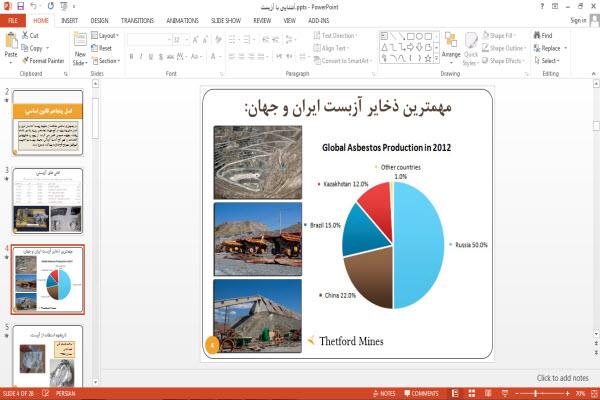Switch to the SLIDE SHOW tab
Viewport: 600px width, 400px height.
pyautogui.click(x=226, y=20)
